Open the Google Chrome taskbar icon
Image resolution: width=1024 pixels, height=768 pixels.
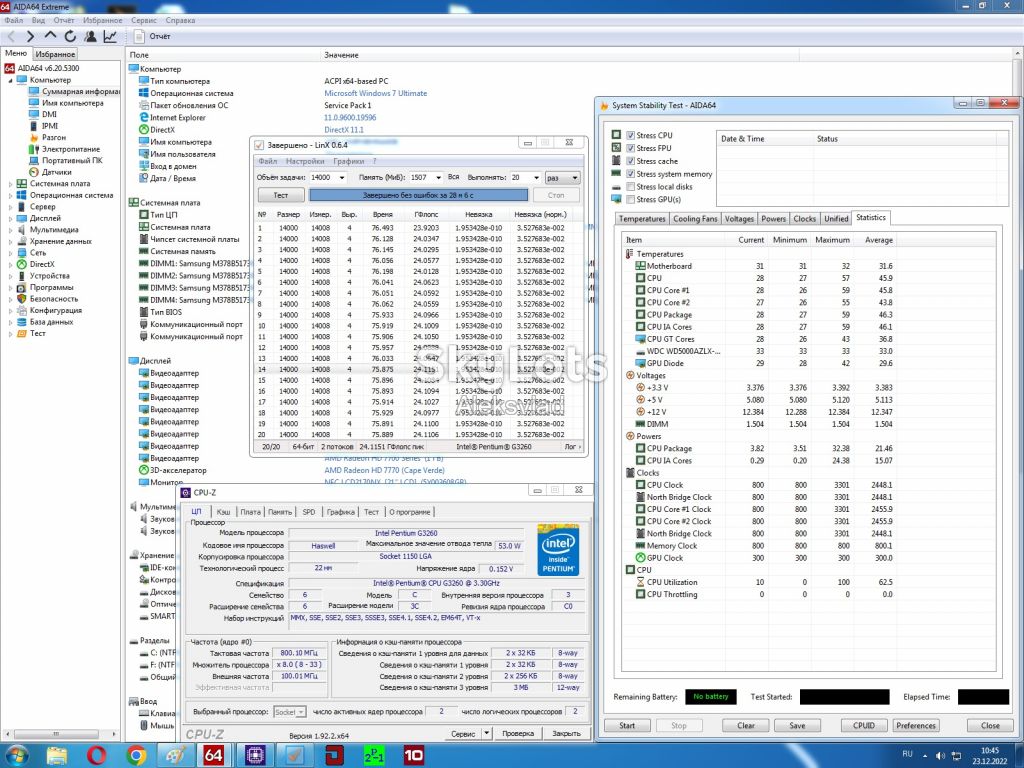136,756
